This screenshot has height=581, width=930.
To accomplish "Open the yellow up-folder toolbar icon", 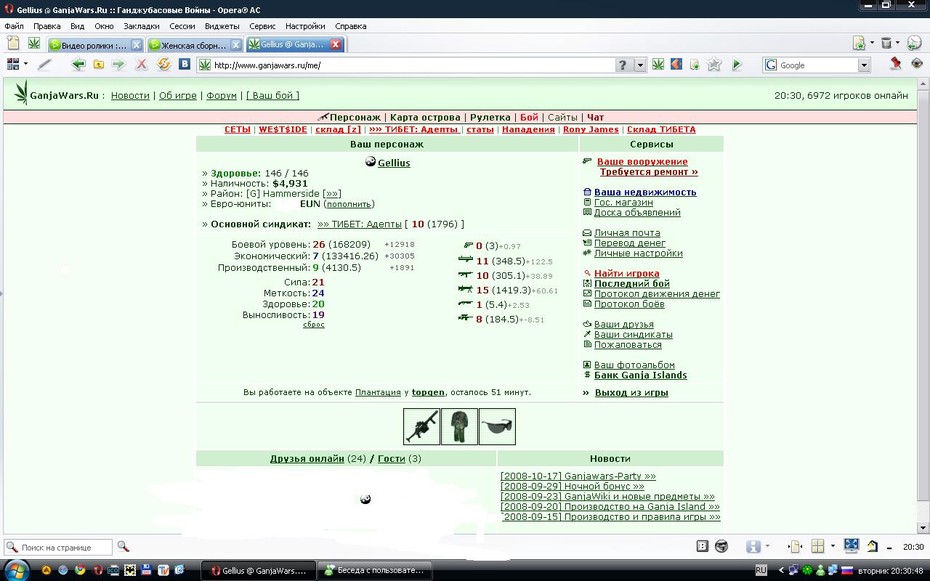I will [x=98, y=65].
